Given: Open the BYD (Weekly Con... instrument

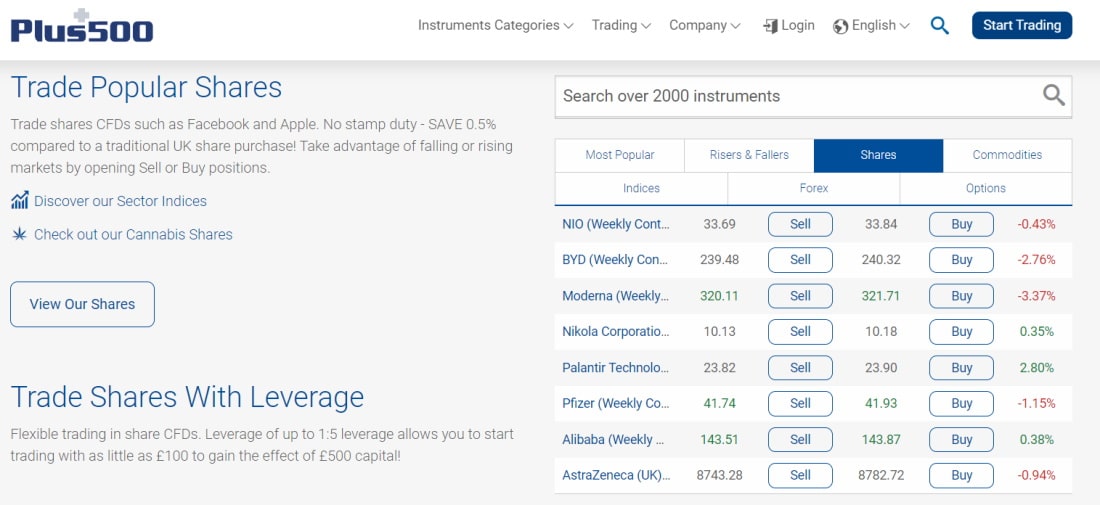Looking at the screenshot, I should pyautogui.click(x=615, y=260).
